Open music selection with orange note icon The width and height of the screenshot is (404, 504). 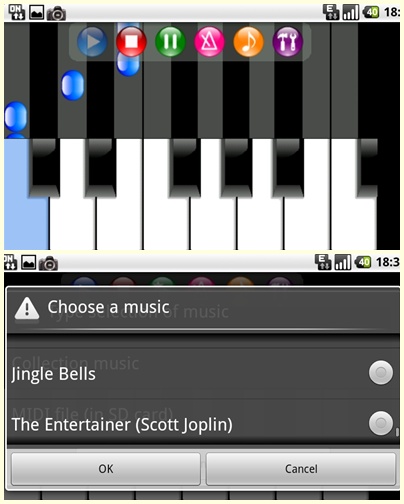pyautogui.click(x=248, y=42)
